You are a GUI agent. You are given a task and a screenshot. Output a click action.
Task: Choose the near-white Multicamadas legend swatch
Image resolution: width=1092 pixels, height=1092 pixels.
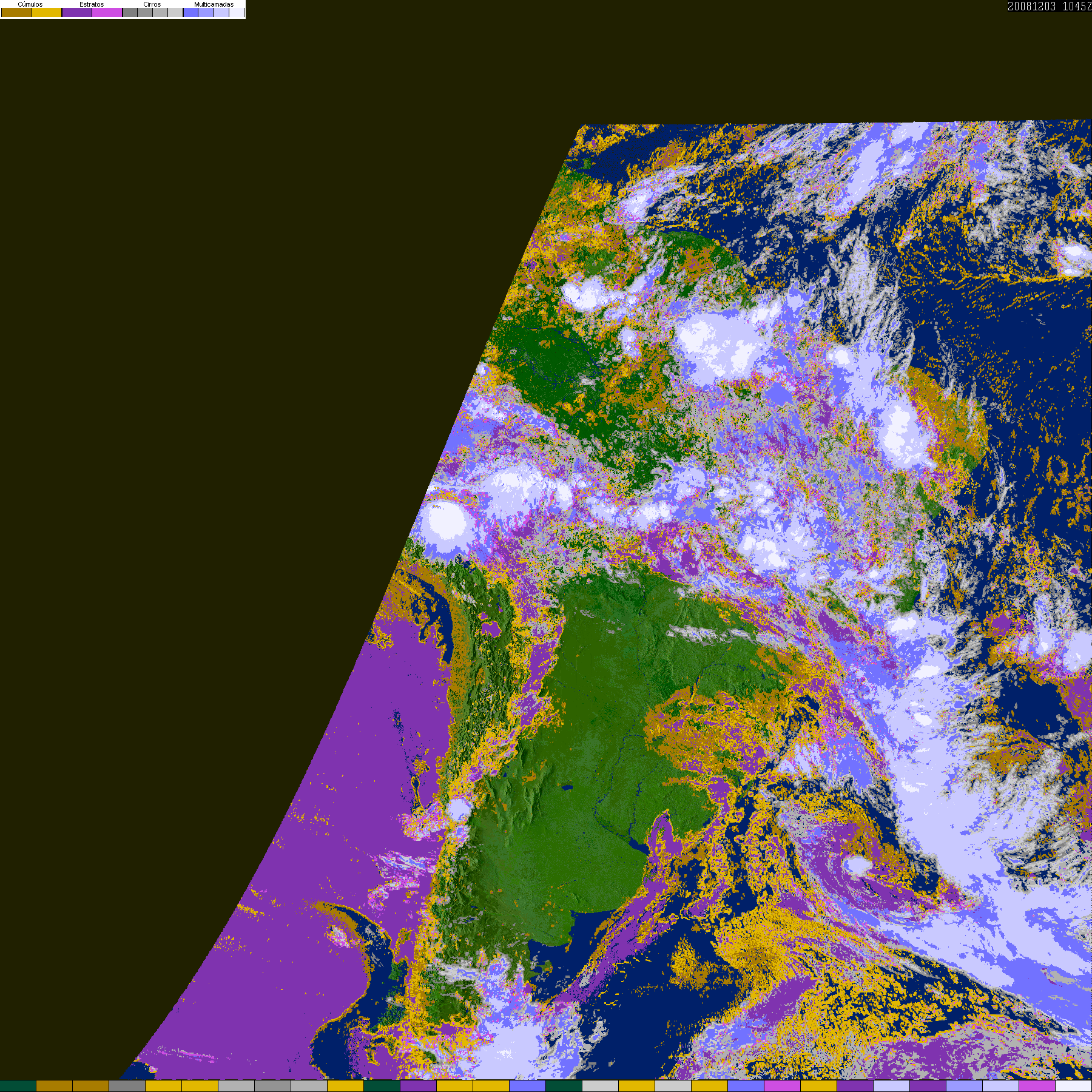click(x=237, y=12)
